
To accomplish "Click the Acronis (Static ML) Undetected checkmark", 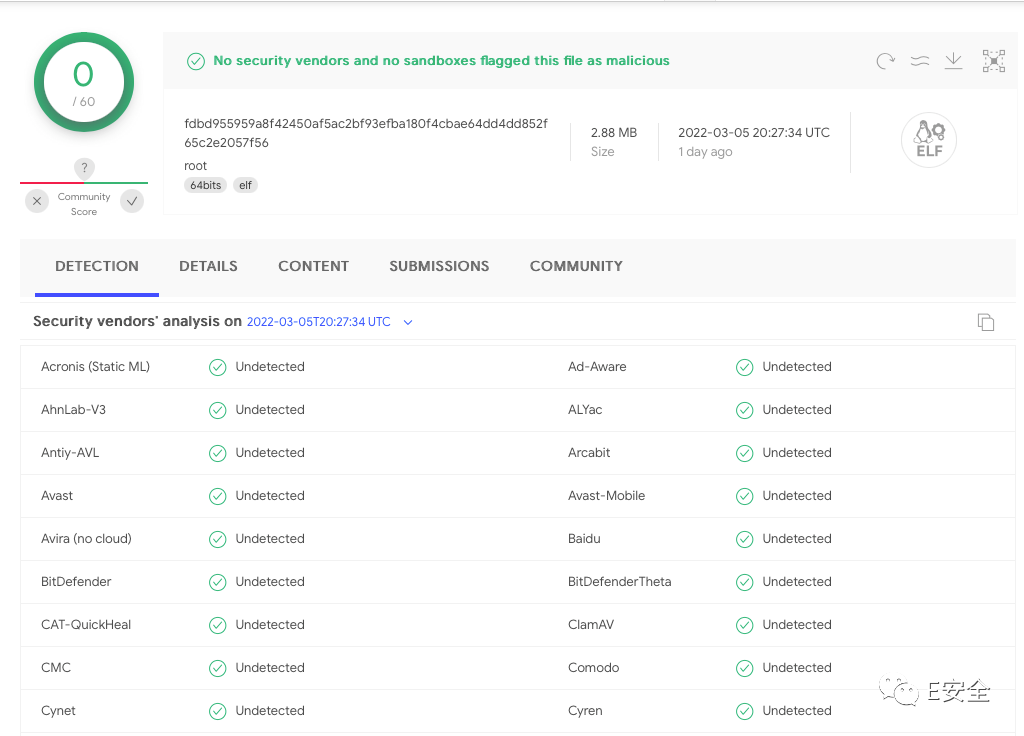I will (217, 367).
